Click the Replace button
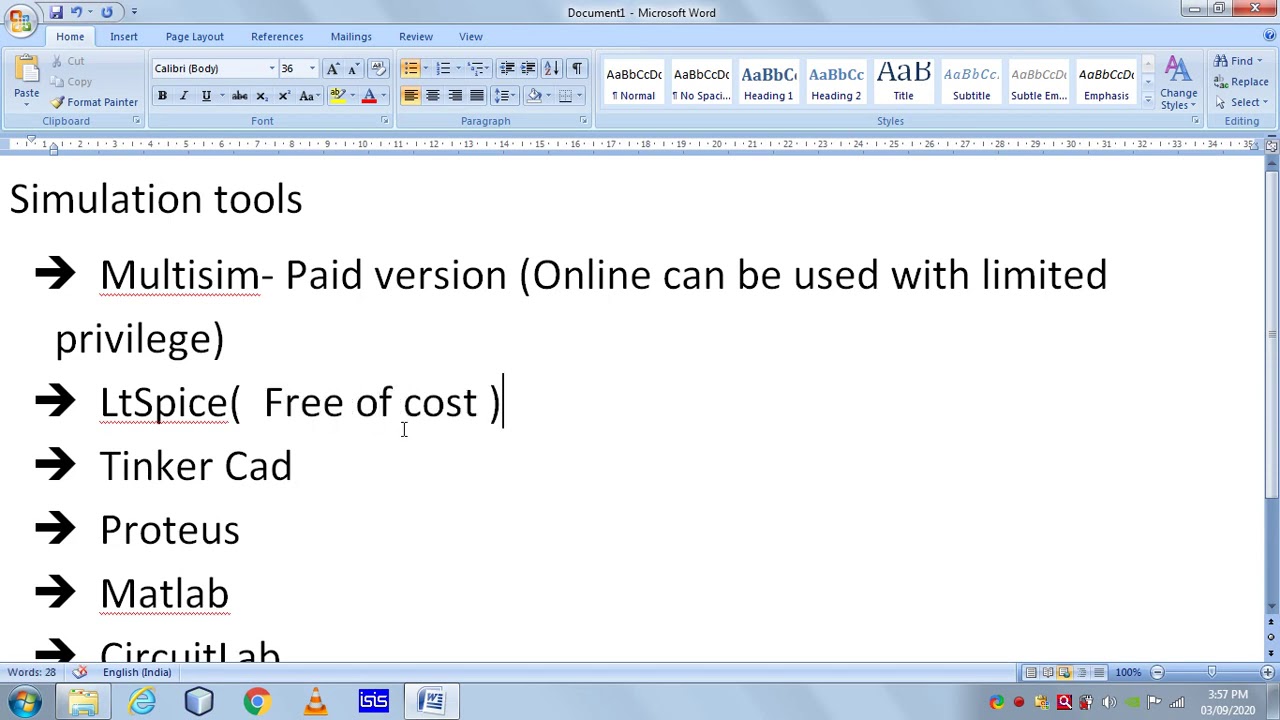1280x720 pixels. 1241,82
